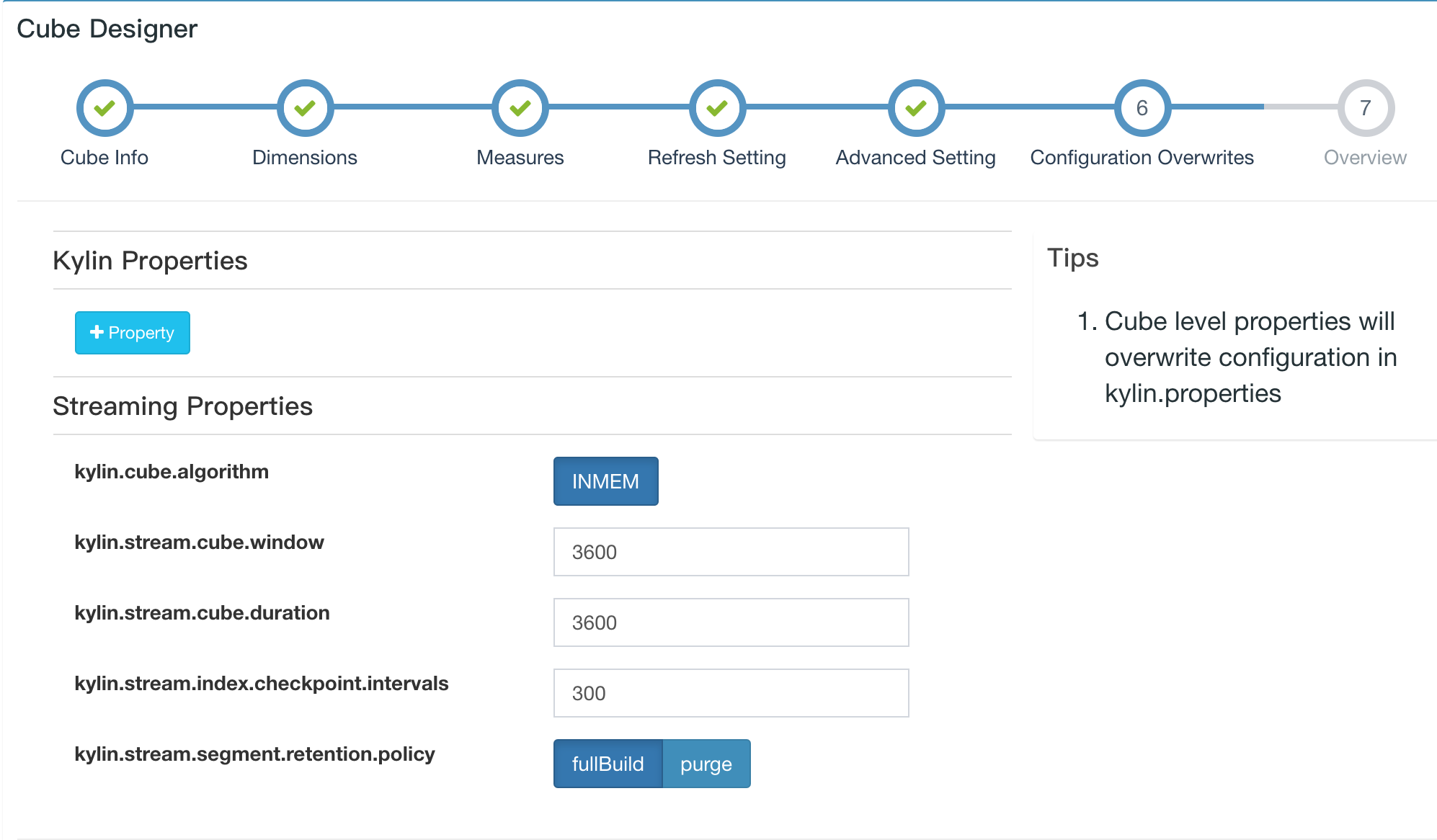Click the Cube Info step checkmark circle

click(x=104, y=108)
